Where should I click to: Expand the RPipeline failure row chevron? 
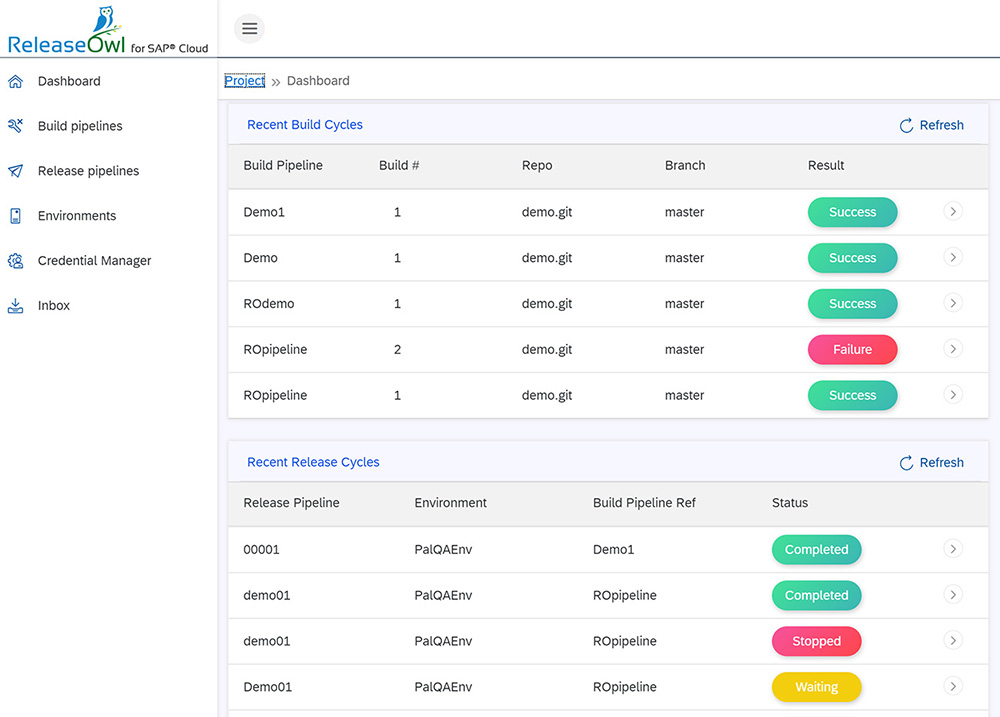click(x=952, y=349)
